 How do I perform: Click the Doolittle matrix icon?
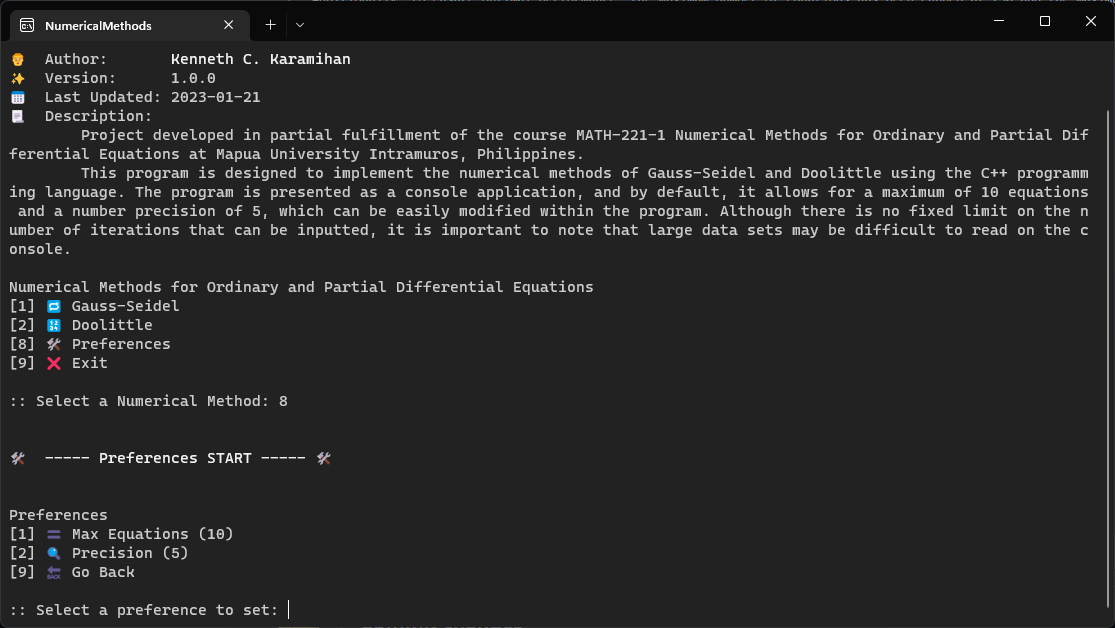click(x=53, y=325)
